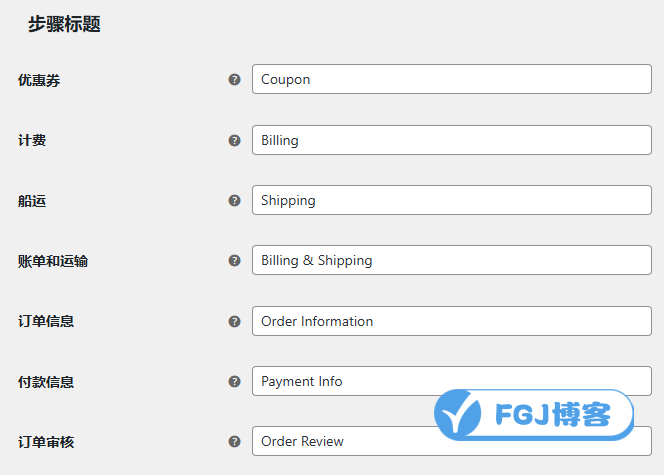View help icon for 付款信息
The image size is (664, 475).
coord(234,382)
